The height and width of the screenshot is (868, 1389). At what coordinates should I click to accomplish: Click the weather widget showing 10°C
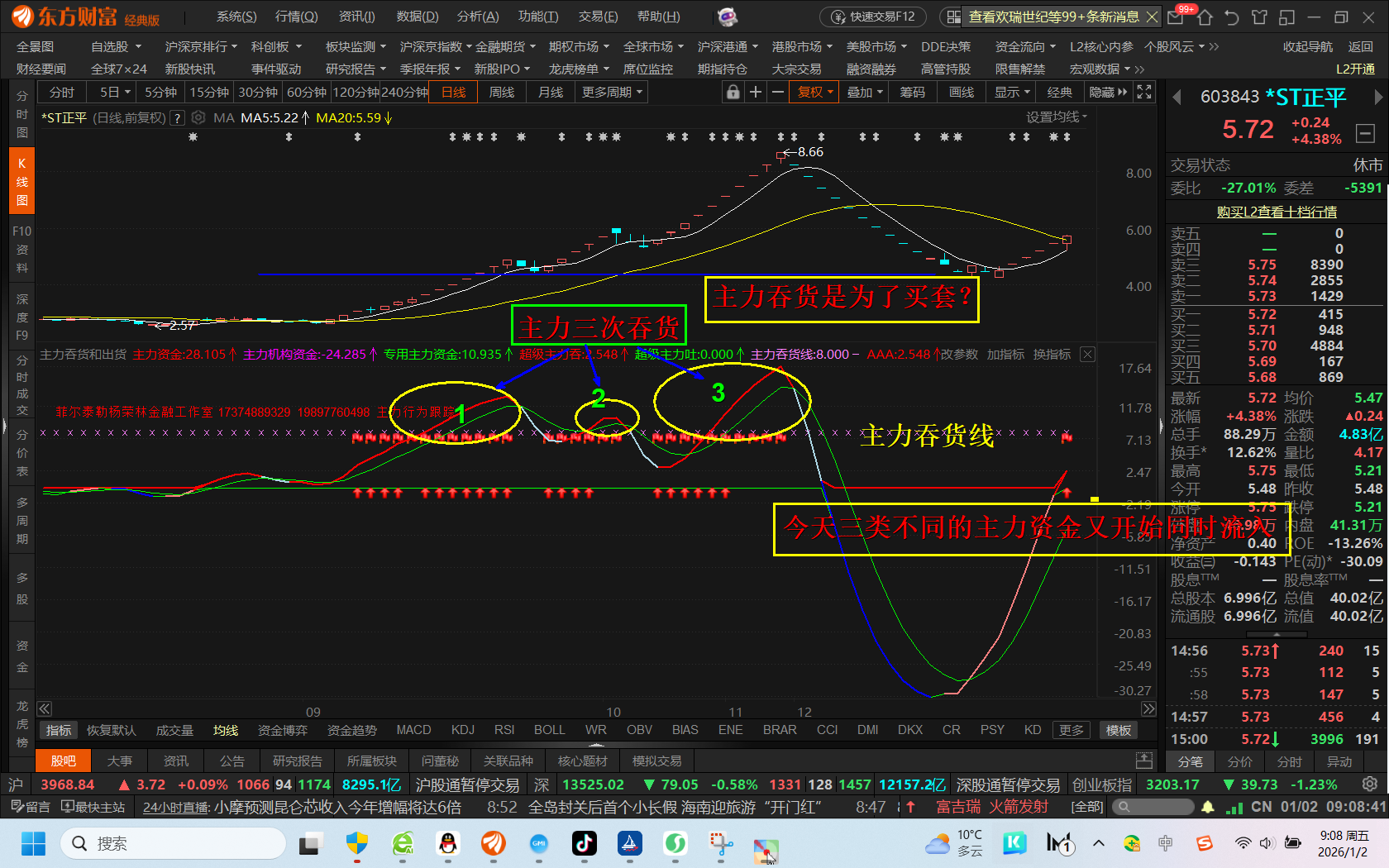point(955,843)
